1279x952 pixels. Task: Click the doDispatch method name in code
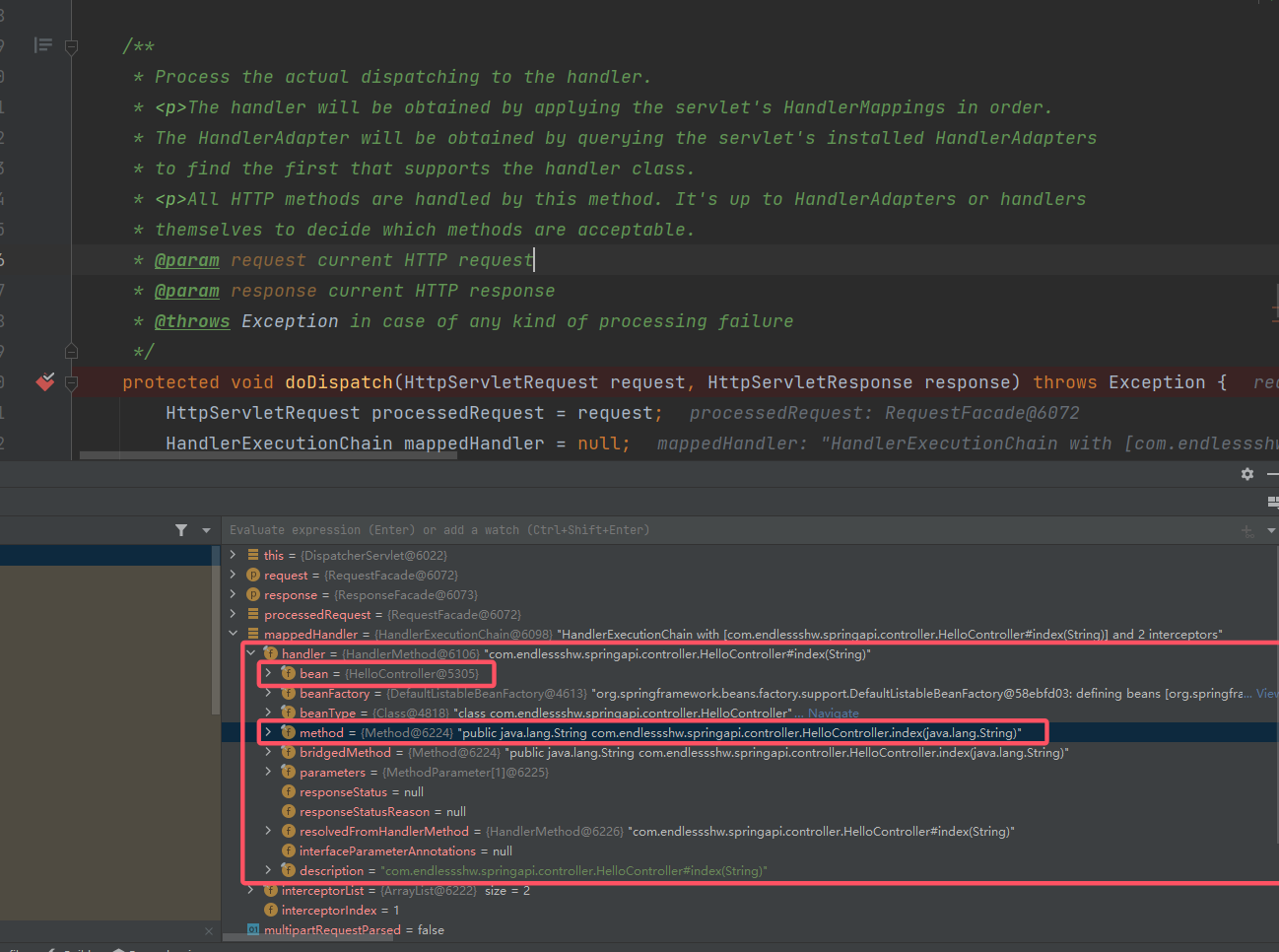[339, 382]
